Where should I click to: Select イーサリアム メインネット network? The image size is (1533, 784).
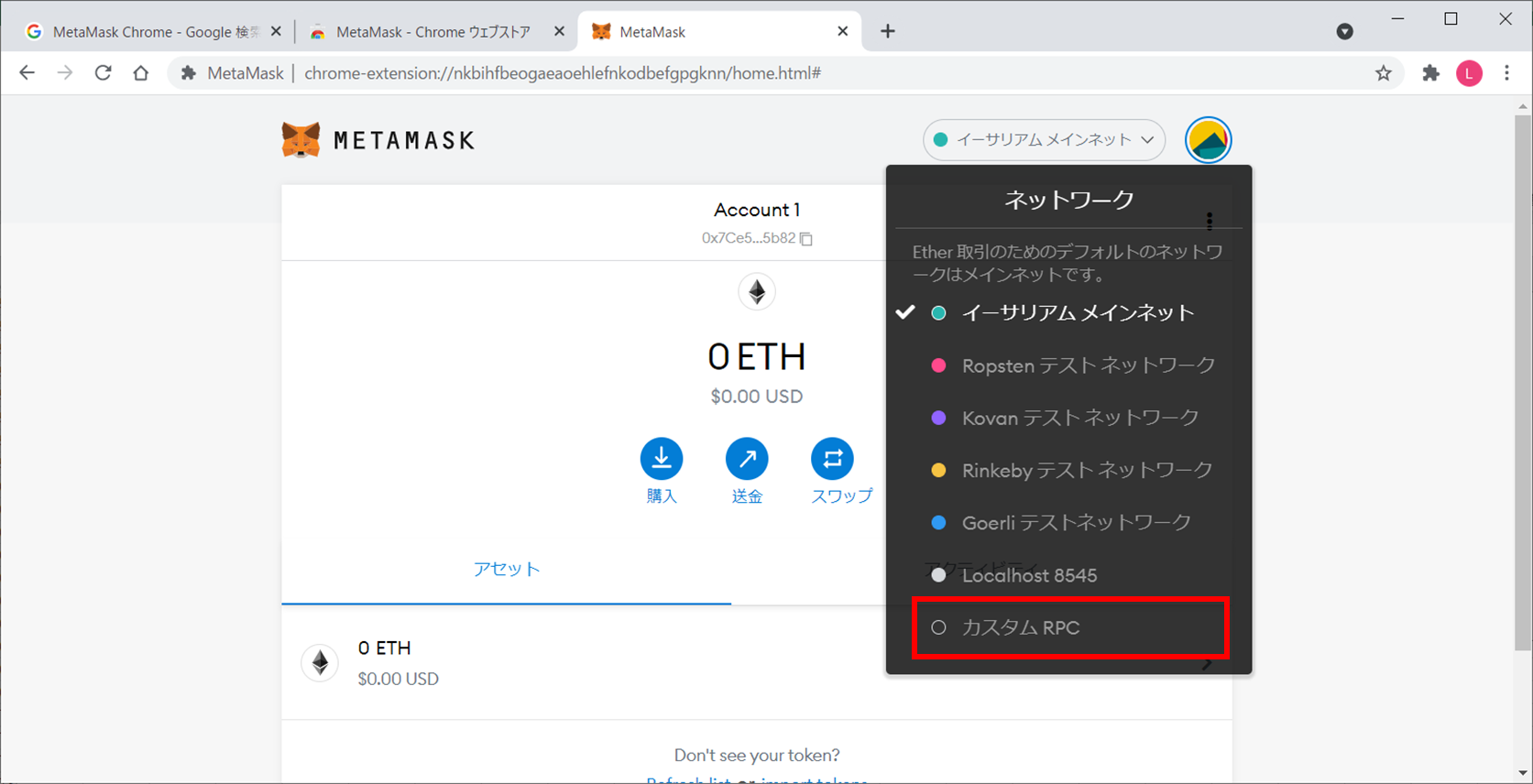click(x=1068, y=313)
